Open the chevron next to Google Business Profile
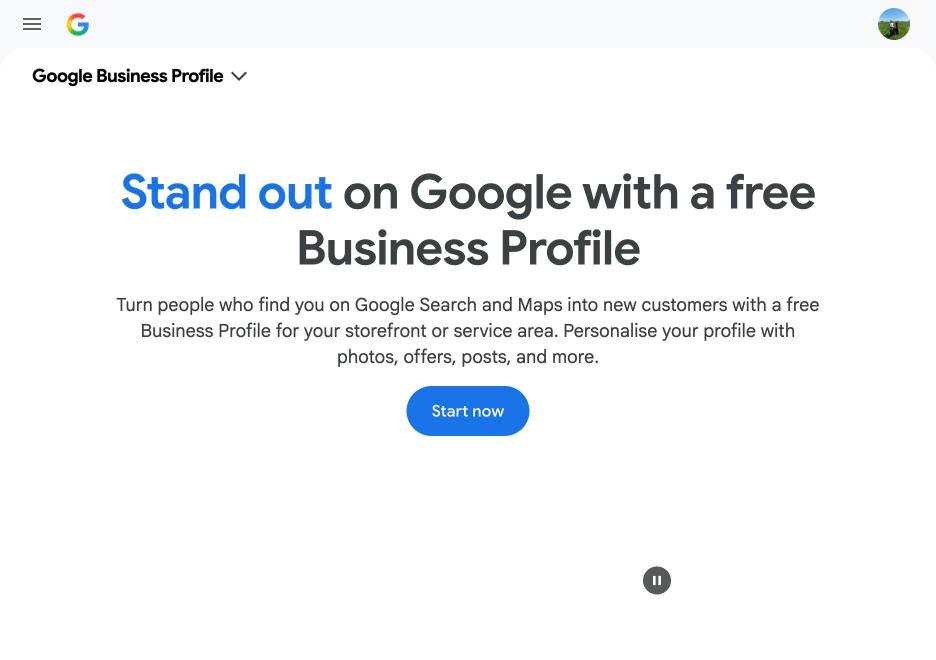The width and height of the screenshot is (936, 660). pyautogui.click(x=239, y=76)
